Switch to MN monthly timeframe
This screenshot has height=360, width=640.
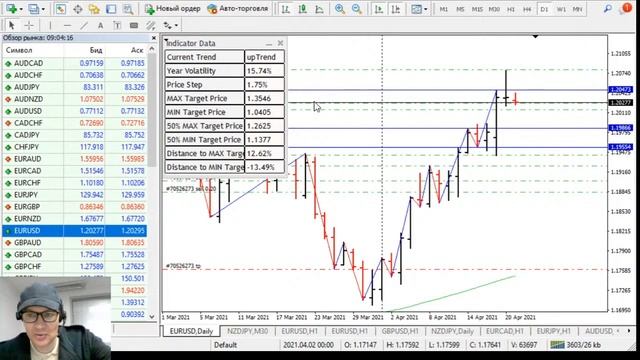tap(578, 9)
